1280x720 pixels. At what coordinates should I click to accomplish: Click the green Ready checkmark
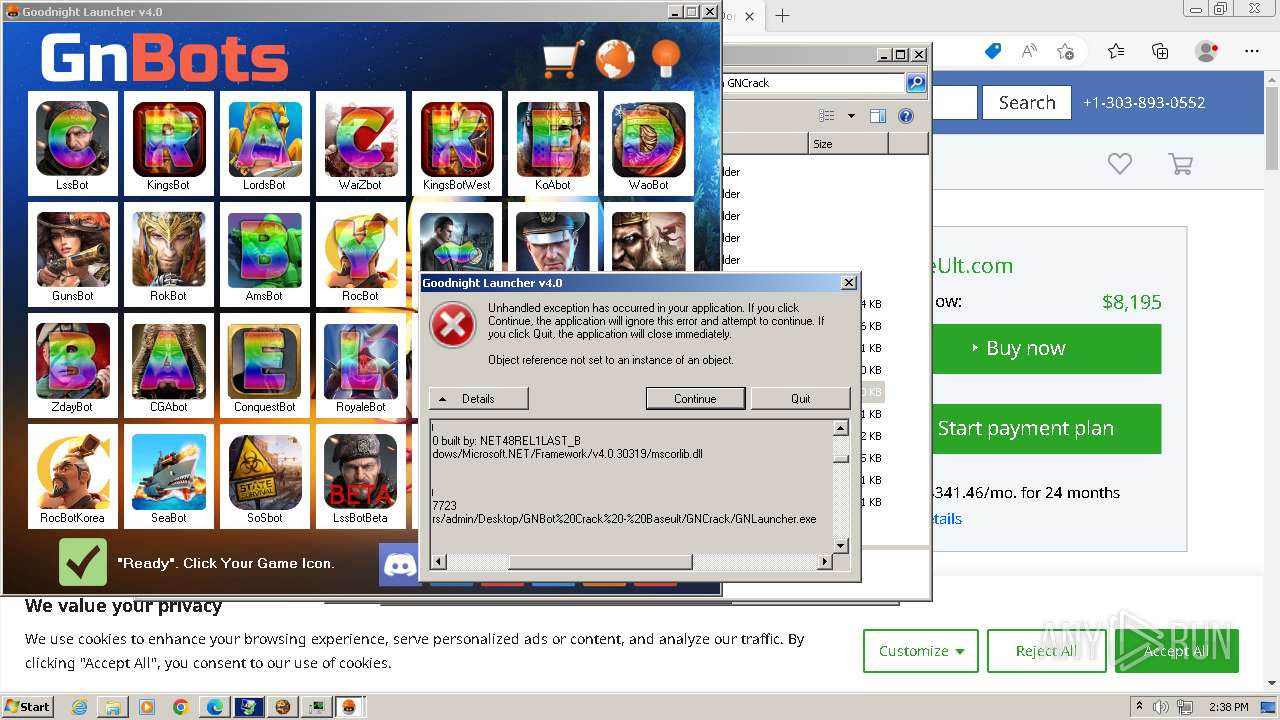click(x=83, y=562)
